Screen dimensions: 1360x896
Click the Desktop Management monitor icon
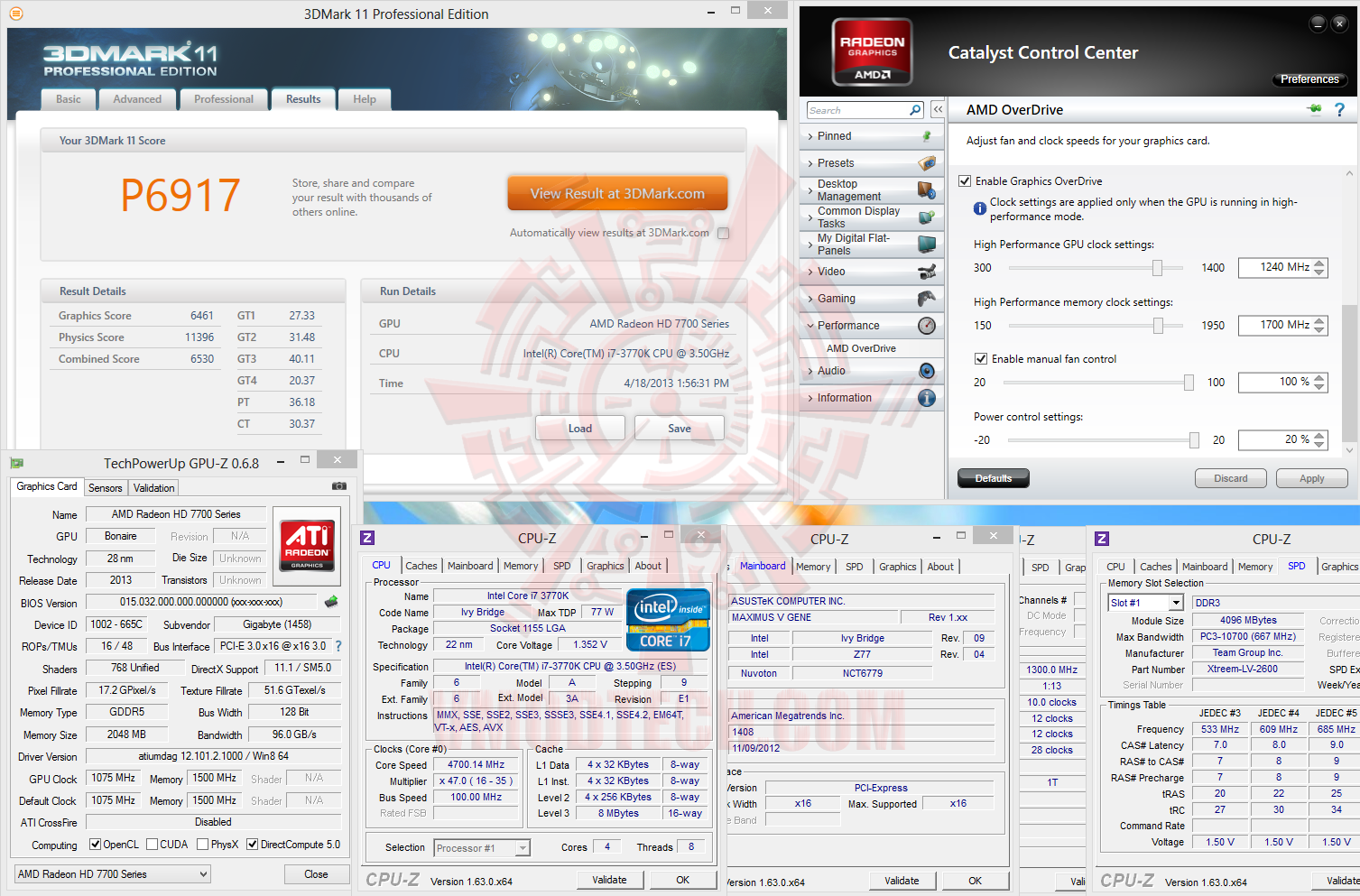coord(927,190)
